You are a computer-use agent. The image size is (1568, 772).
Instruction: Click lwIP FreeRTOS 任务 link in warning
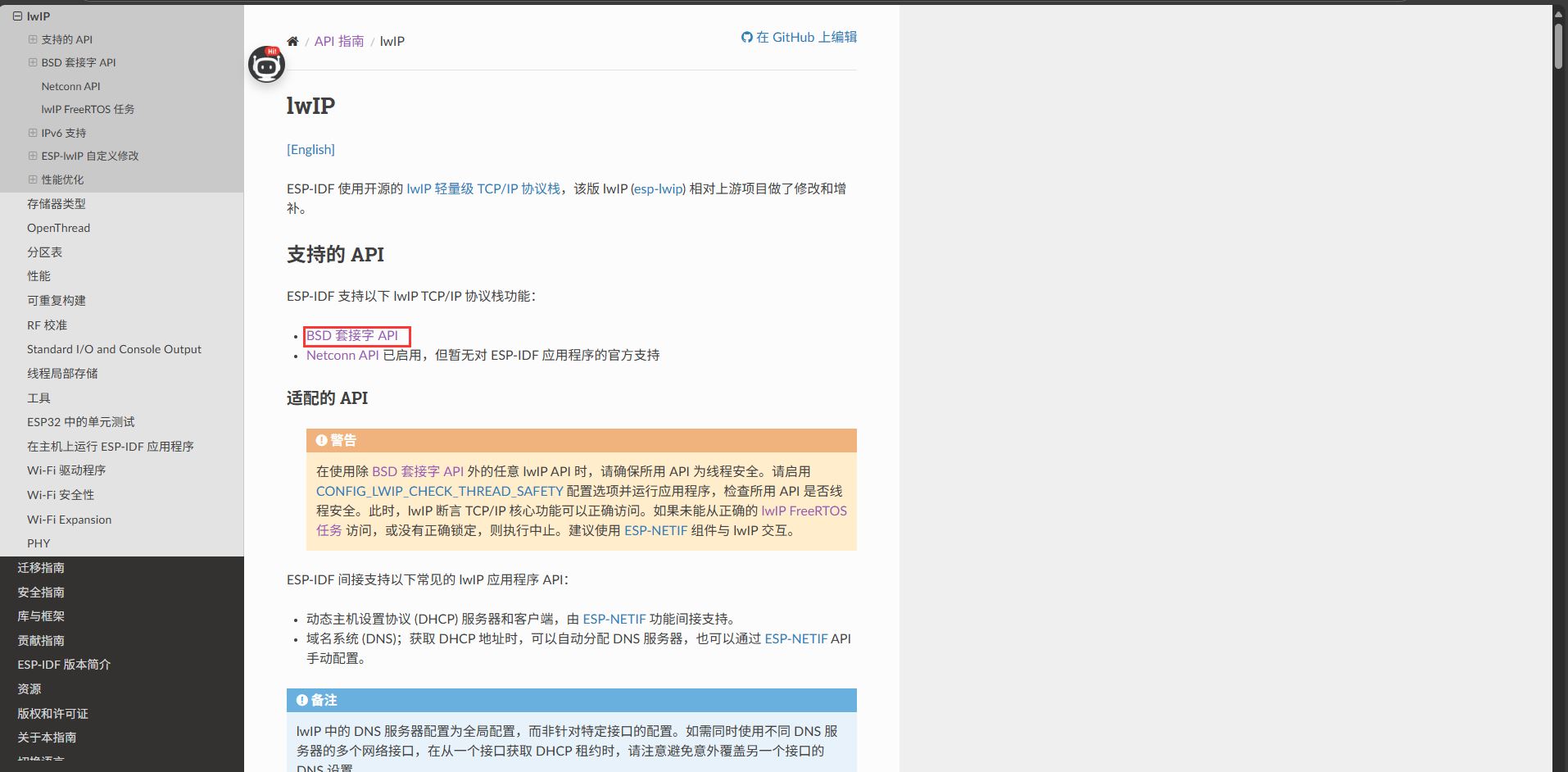coord(804,511)
